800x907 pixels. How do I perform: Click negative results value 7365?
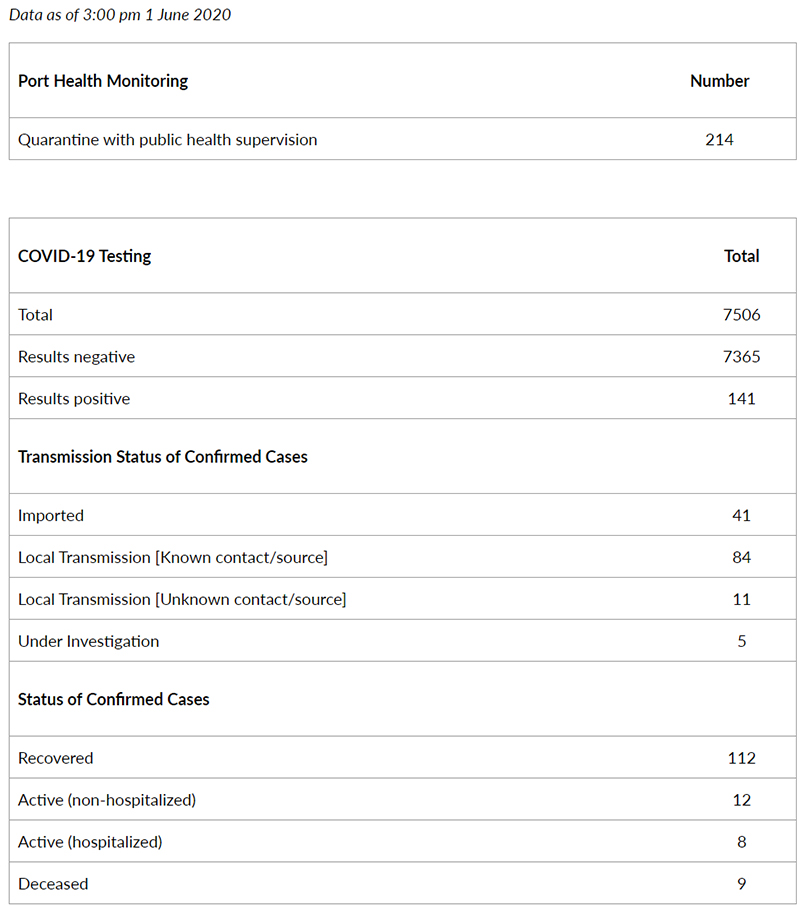pyautogui.click(x=742, y=356)
